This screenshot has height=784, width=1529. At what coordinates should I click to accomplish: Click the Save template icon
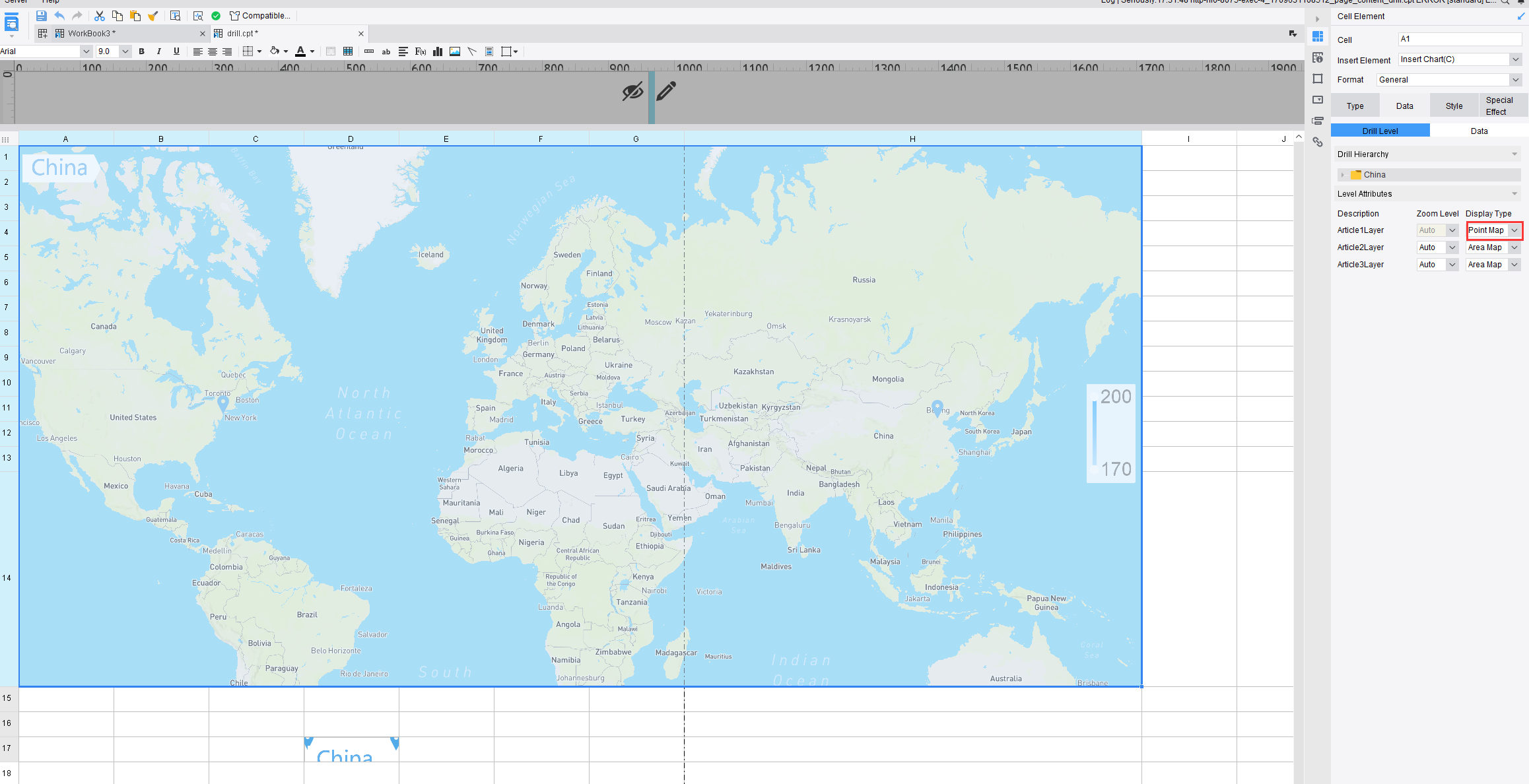pos(41,16)
